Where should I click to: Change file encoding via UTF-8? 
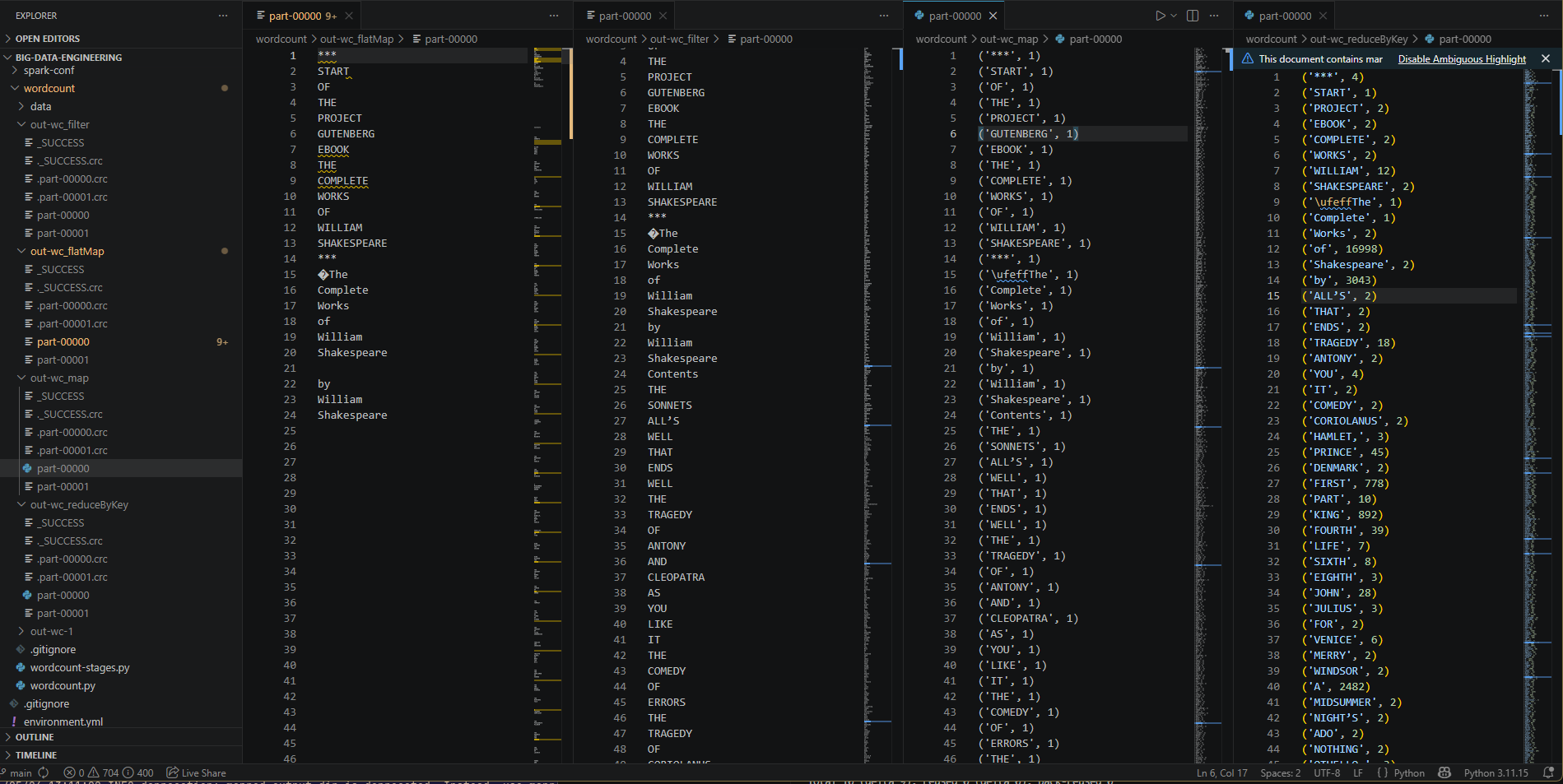click(1327, 772)
